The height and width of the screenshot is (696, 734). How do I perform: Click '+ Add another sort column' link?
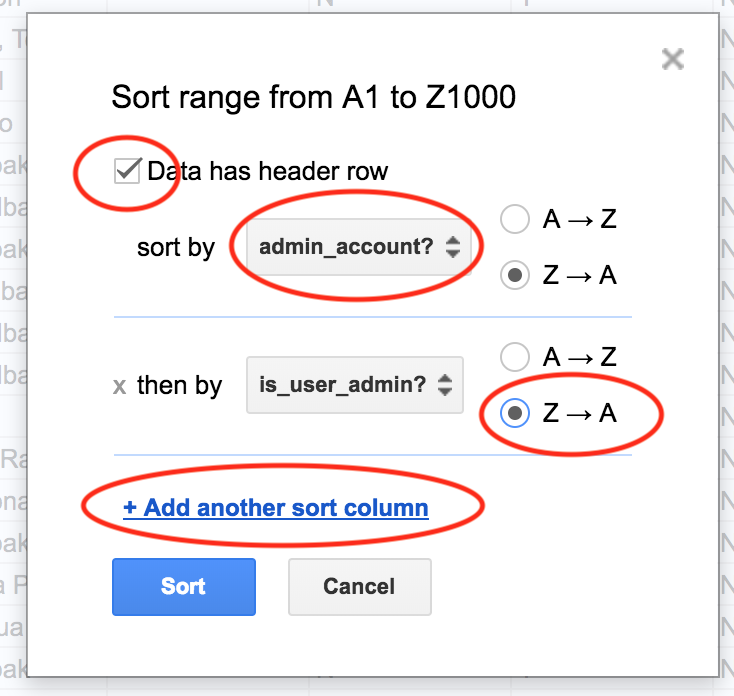click(x=276, y=508)
